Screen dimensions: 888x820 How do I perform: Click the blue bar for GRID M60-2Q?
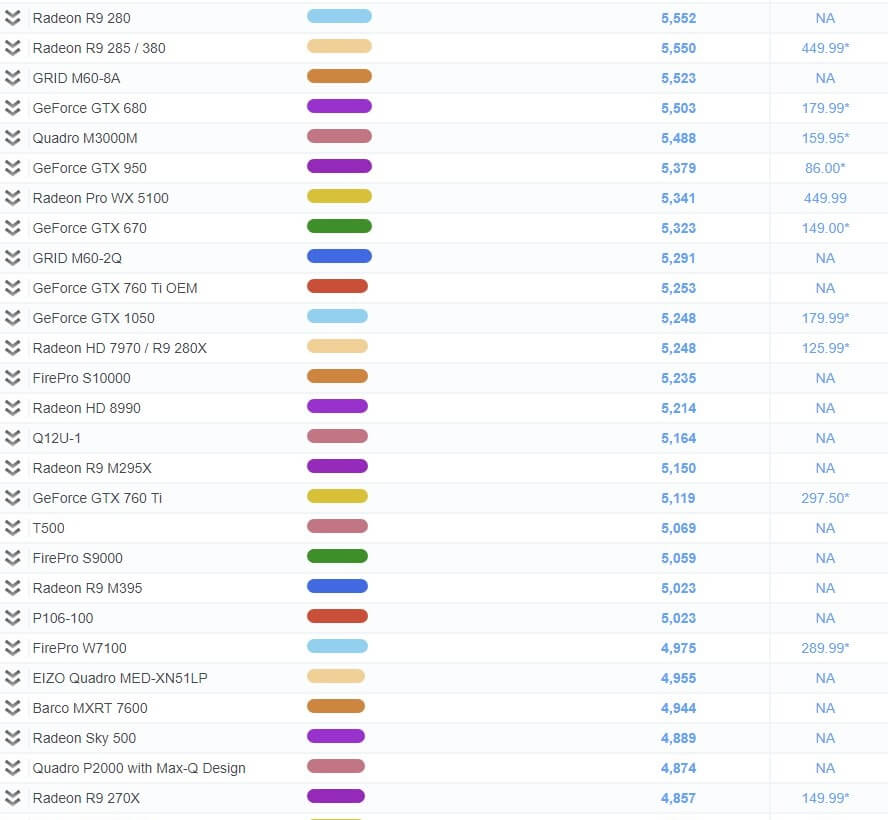[x=339, y=256]
